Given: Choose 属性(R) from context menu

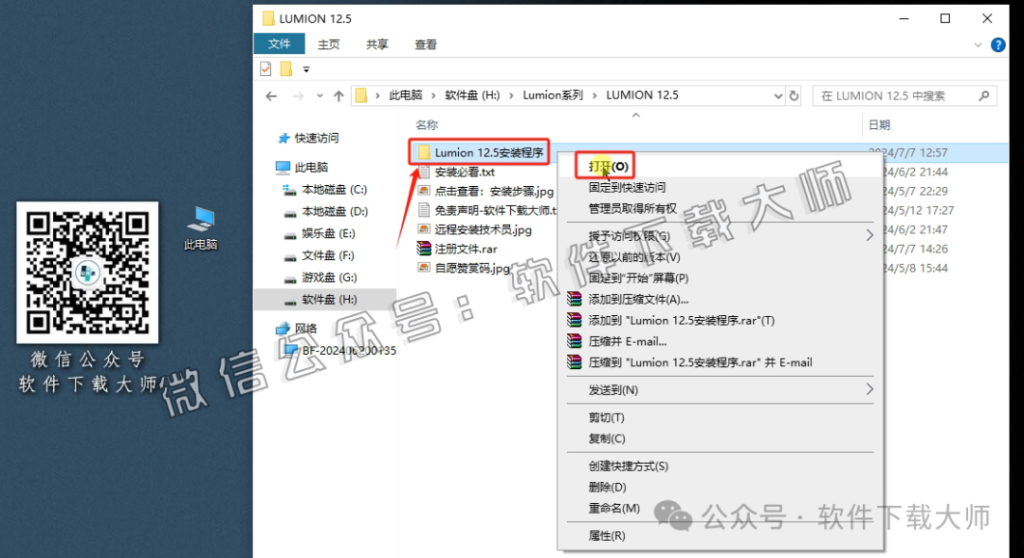Looking at the screenshot, I should pos(607,536).
